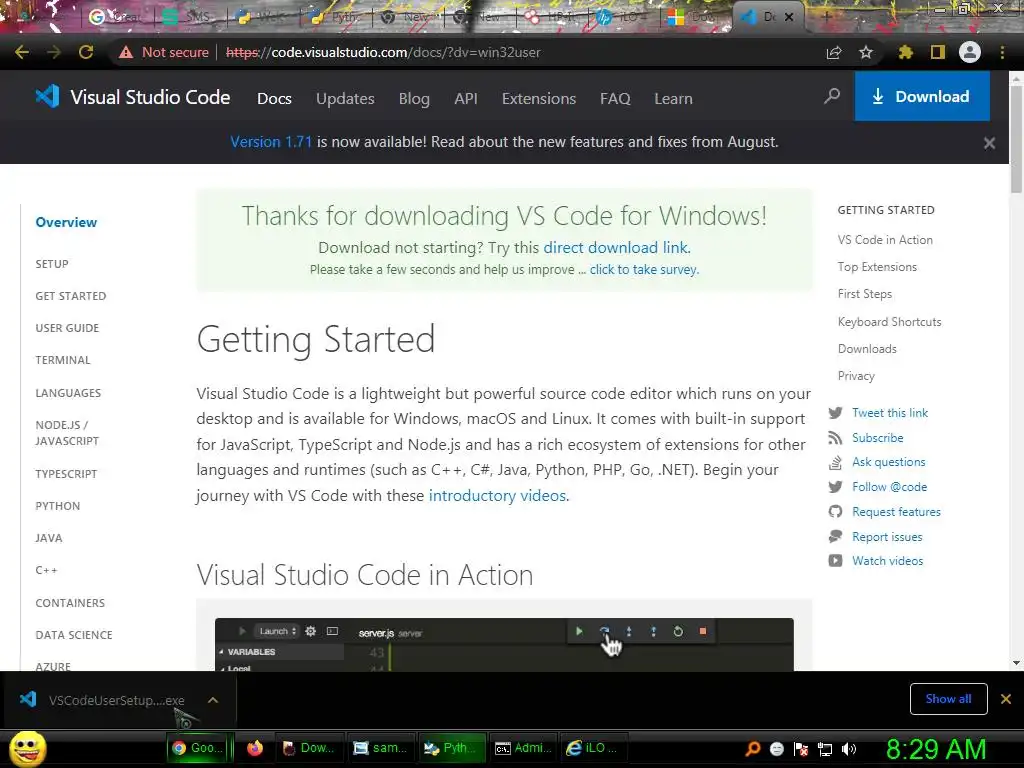Click the Not secure warning icon
The height and width of the screenshot is (768, 1024).
(x=126, y=52)
